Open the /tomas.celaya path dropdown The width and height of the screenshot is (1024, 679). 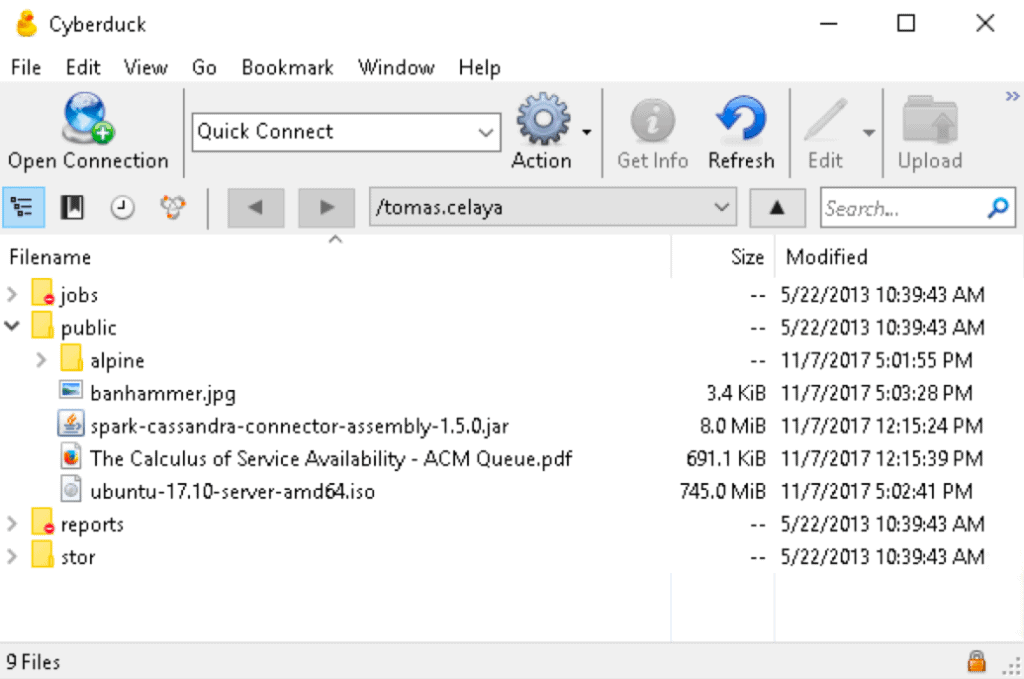[x=553, y=207]
